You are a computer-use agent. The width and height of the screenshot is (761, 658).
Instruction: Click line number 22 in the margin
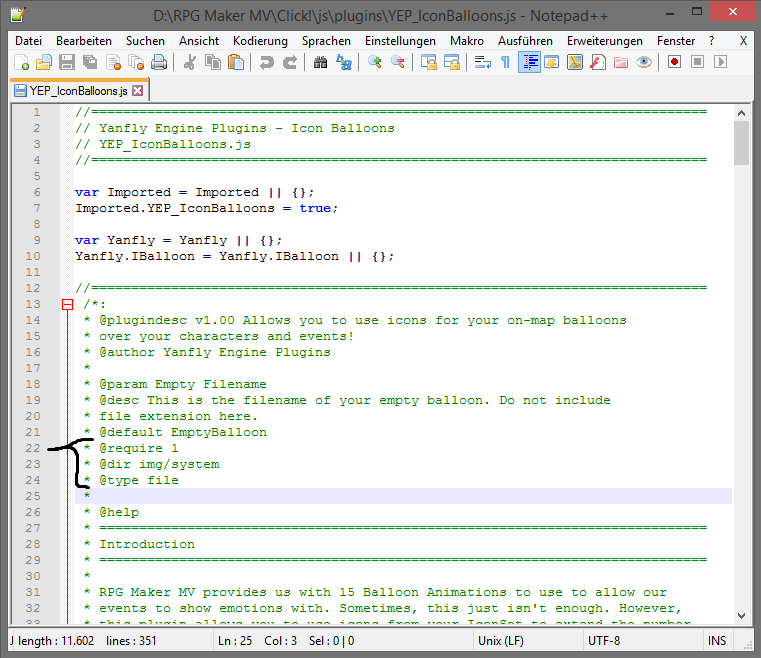click(x=33, y=448)
